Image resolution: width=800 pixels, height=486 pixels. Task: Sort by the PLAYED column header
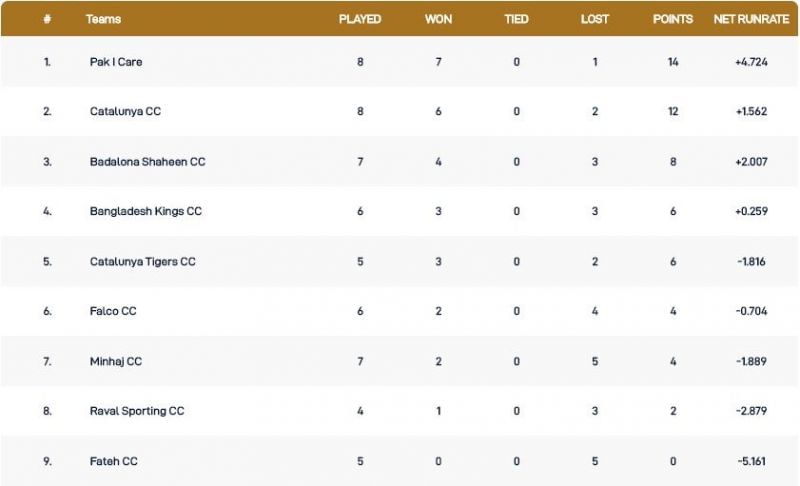[360, 19]
